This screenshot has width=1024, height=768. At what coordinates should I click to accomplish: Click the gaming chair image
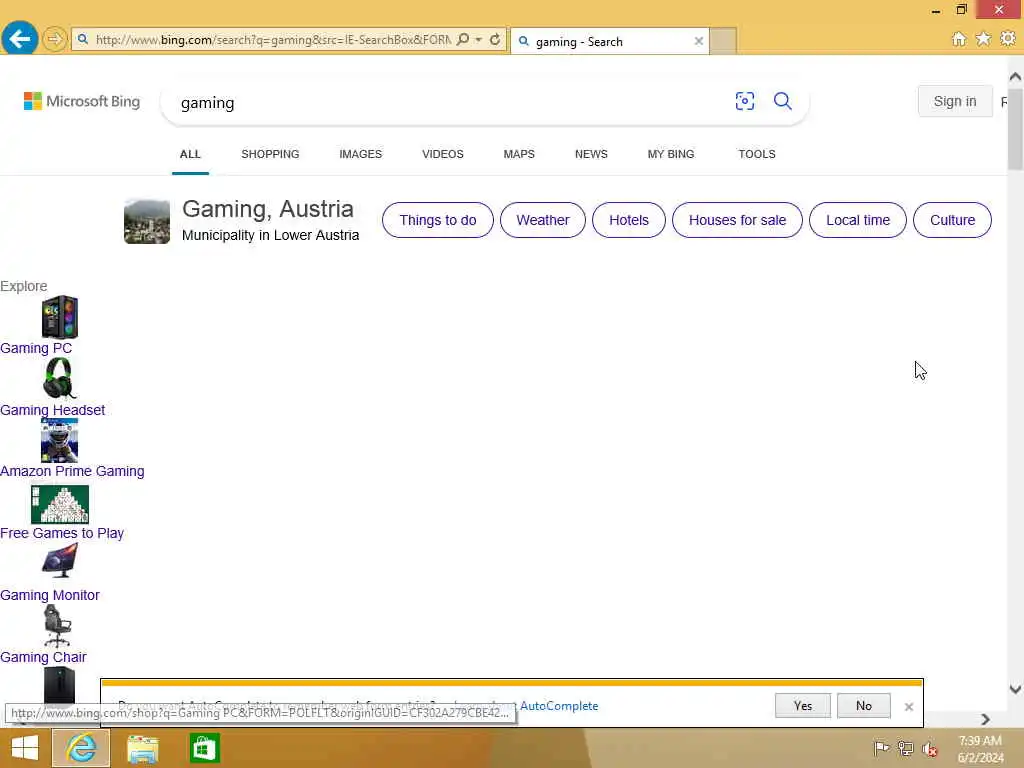[x=57, y=626]
